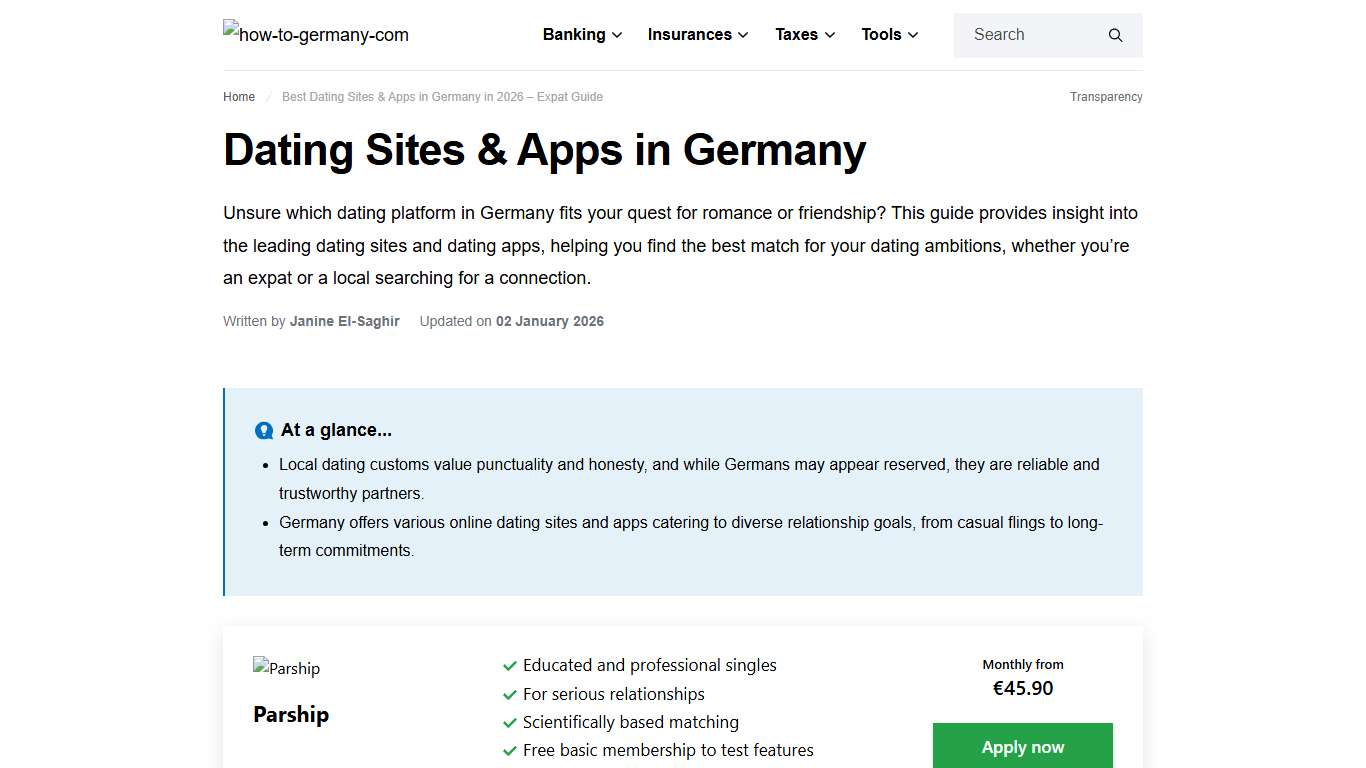The image size is (1366, 768).
Task: Expand the Taxes menu chevron
Action: [x=831, y=35]
